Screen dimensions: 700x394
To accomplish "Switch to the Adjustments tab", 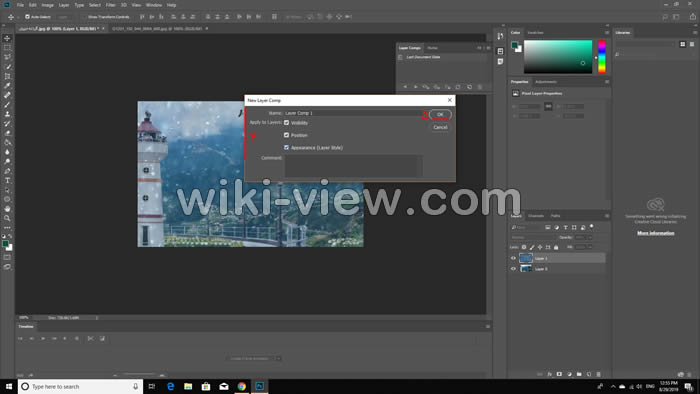I will pos(546,82).
